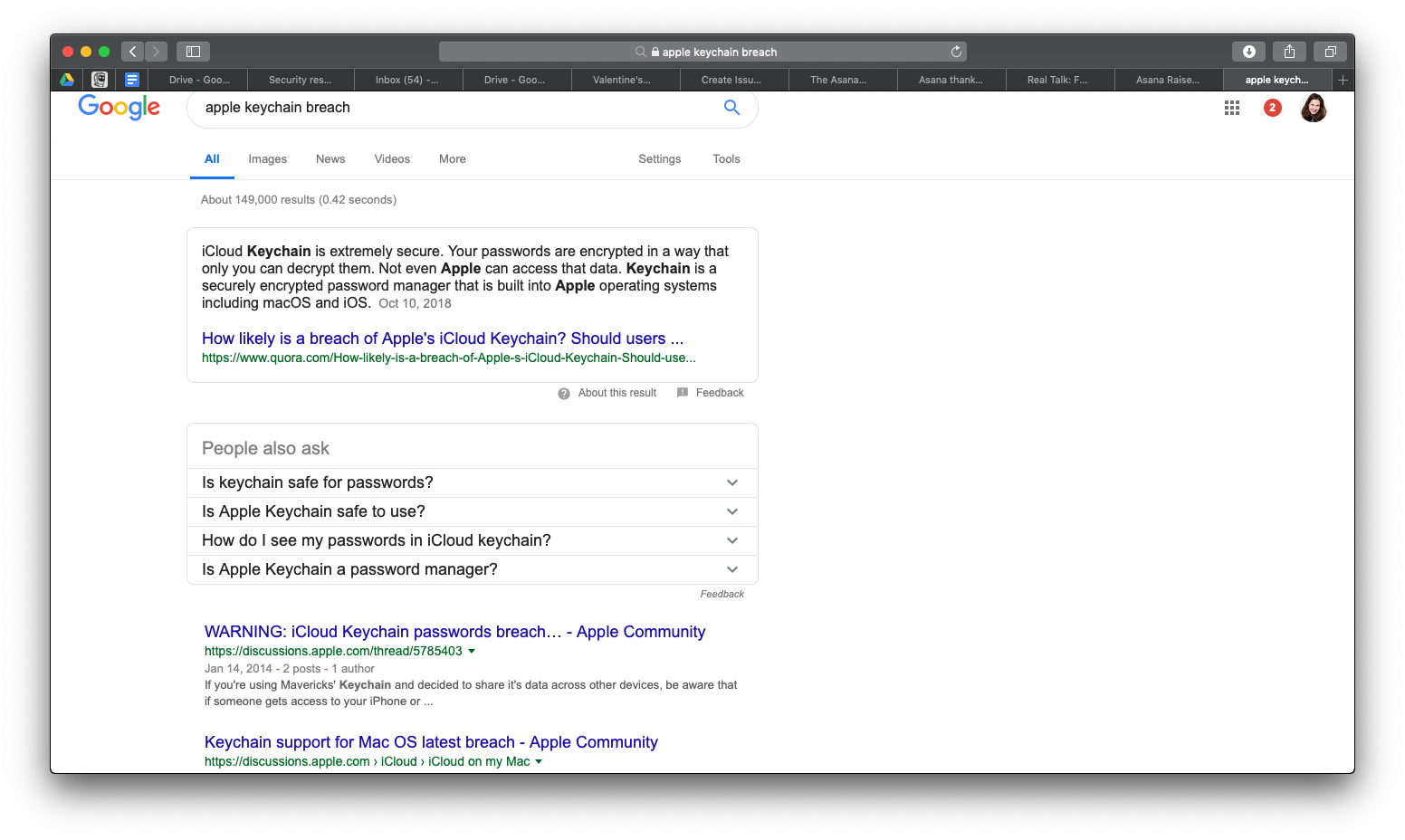Open the Safari downloads icon

pyautogui.click(x=1248, y=52)
